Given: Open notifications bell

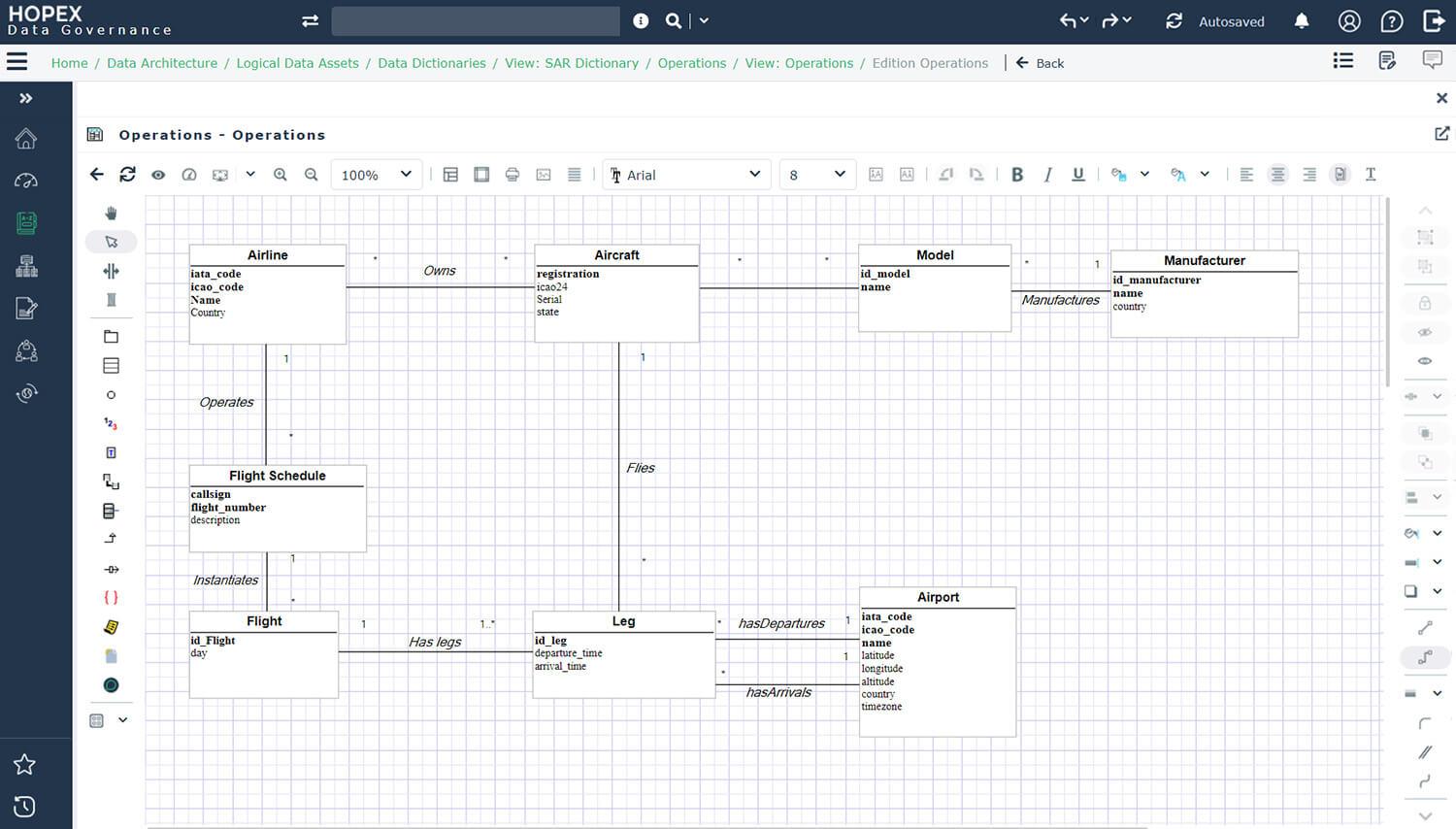Looking at the screenshot, I should coord(1303,20).
